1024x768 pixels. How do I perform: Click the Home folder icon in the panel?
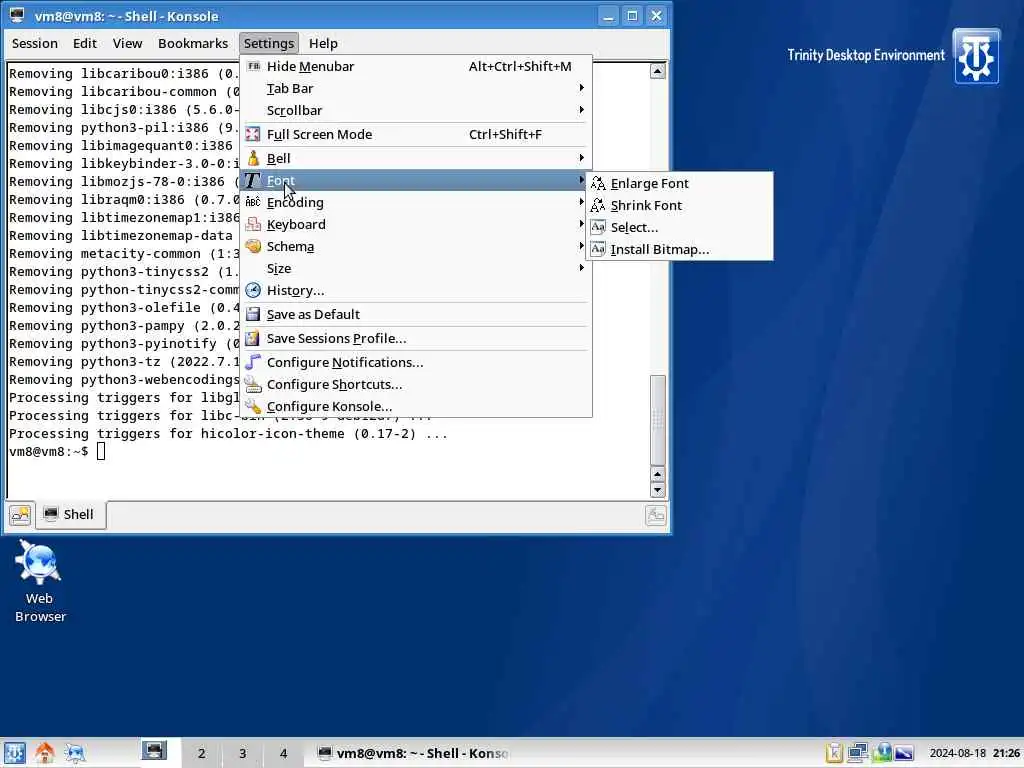point(45,753)
